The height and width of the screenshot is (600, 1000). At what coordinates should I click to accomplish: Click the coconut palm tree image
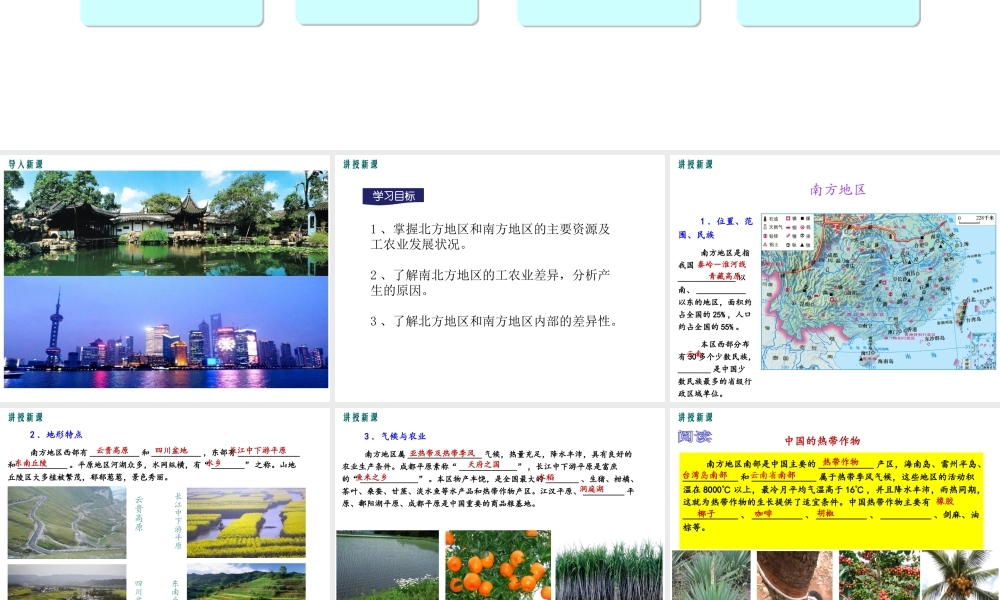tap(959, 575)
